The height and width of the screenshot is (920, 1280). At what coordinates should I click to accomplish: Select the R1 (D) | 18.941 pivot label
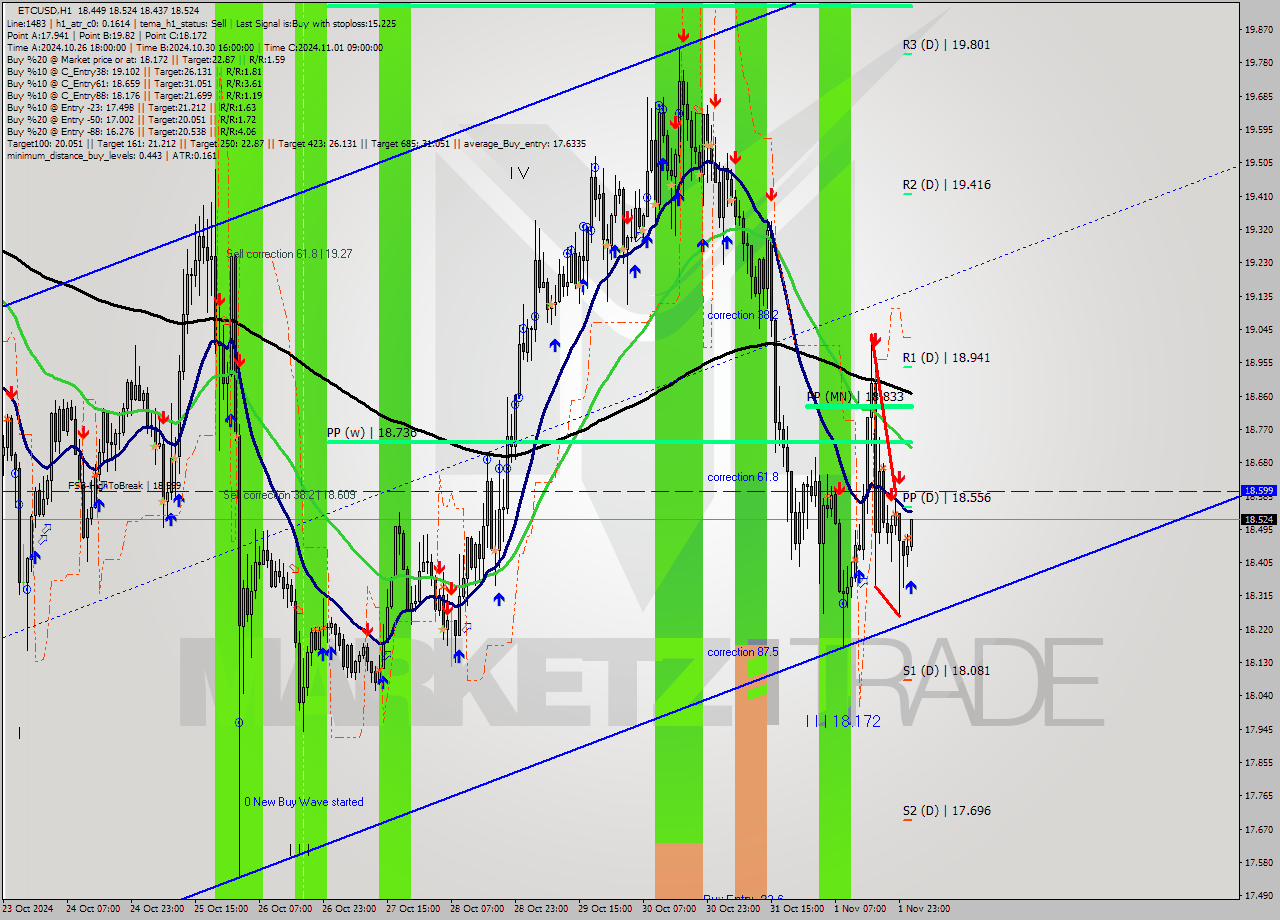click(x=946, y=357)
